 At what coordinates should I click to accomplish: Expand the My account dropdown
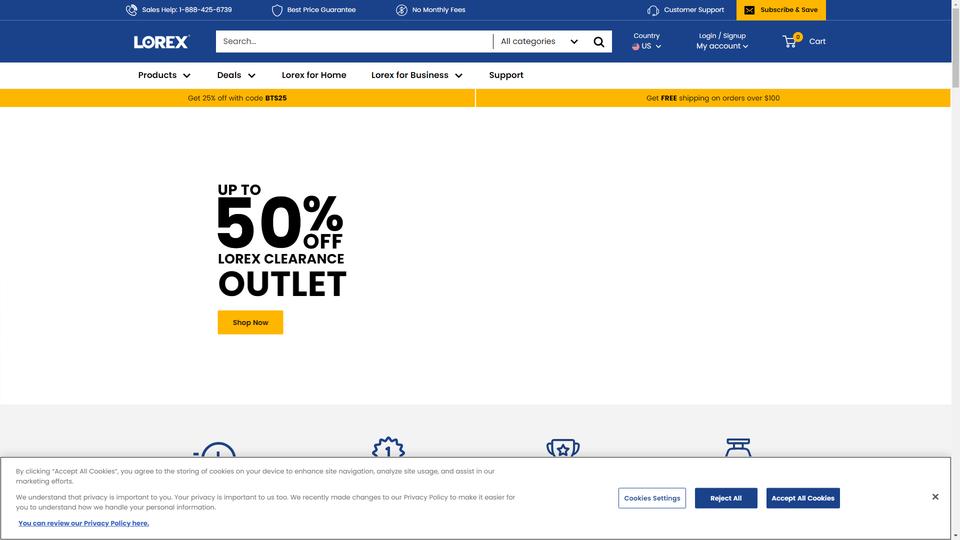tap(722, 46)
